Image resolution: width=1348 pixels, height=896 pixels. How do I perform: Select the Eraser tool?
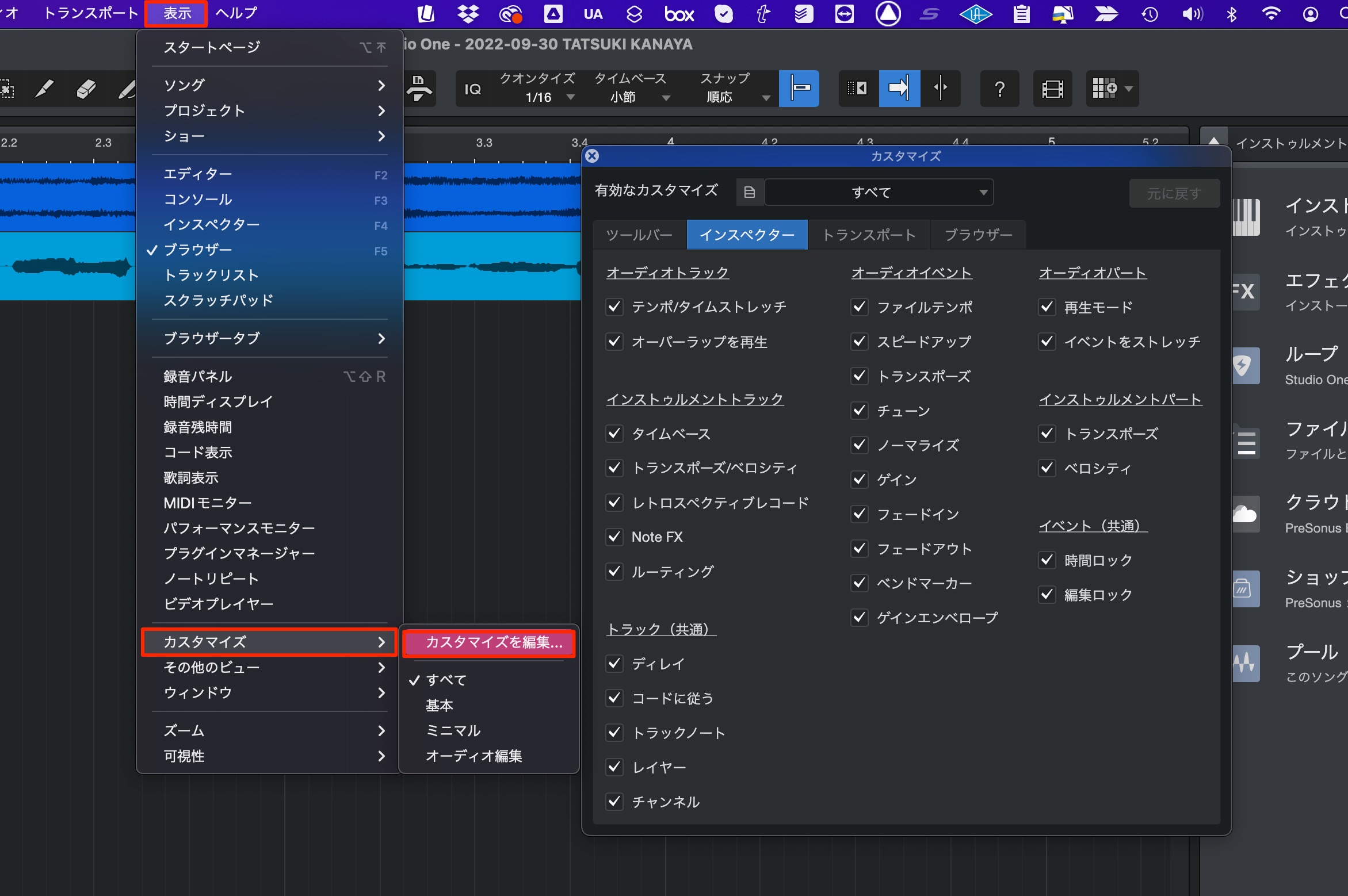(86, 89)
